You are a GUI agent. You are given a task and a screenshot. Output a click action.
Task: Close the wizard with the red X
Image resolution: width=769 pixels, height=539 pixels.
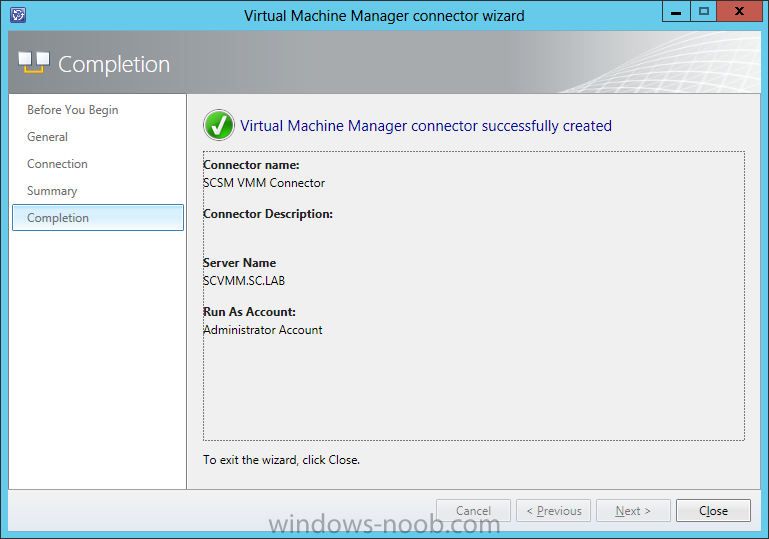pyautogui.click(x=740, y=11)
